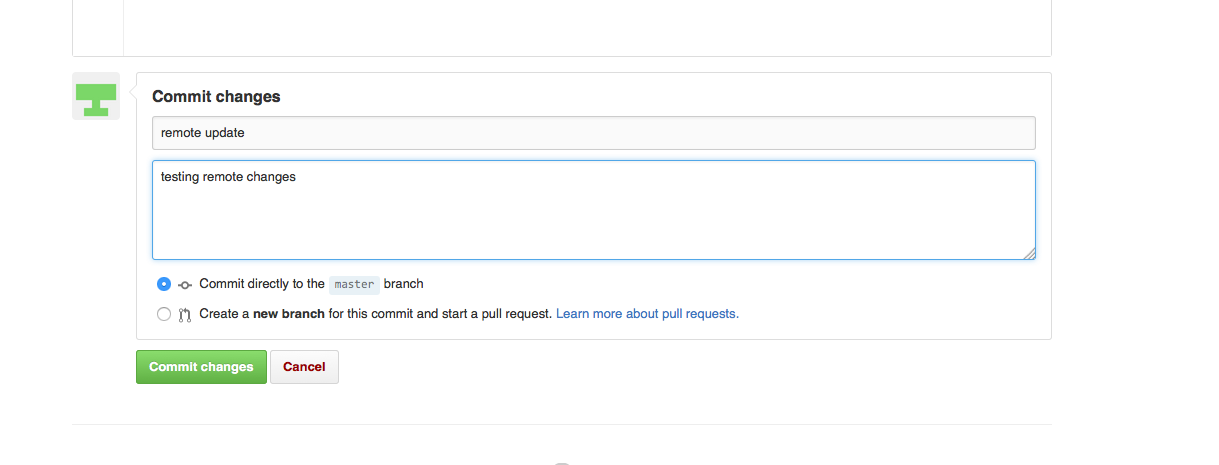
Task: Focus the 'testing remote changes' description box
Action: coord(593,210)
